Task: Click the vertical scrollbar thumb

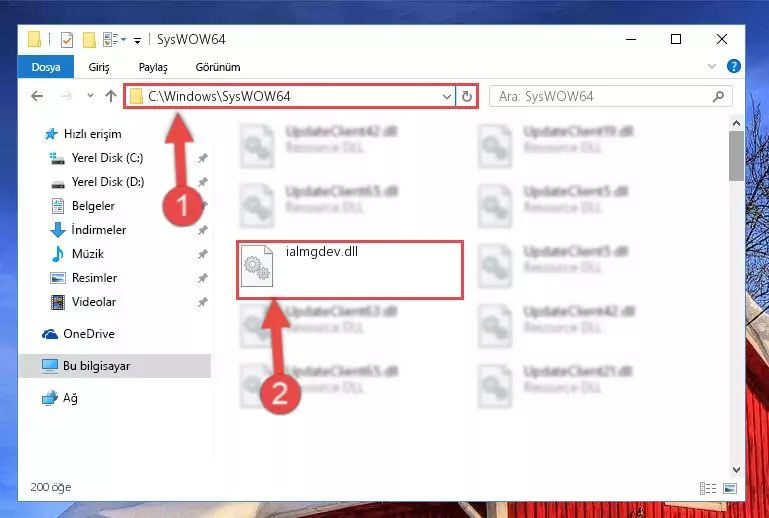Action: pyautogui.click(x=736, y=155)
